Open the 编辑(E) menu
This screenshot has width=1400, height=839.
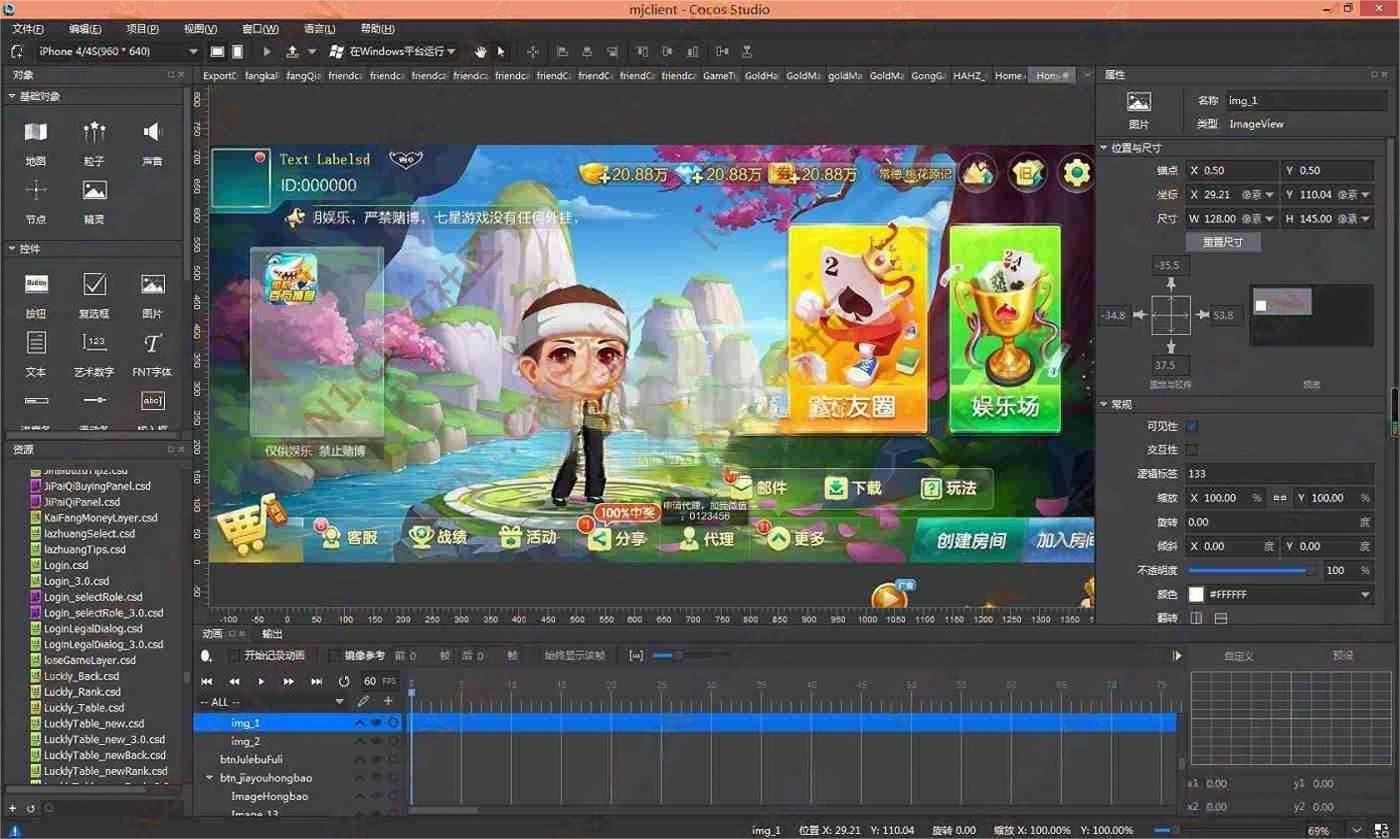[85, 29]
